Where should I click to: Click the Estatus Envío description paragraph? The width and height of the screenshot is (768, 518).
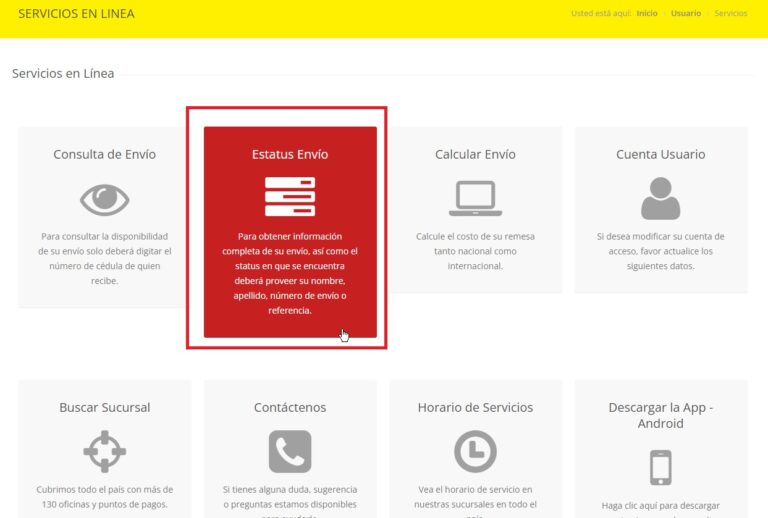pyautogui.click(x=290, y=273)
